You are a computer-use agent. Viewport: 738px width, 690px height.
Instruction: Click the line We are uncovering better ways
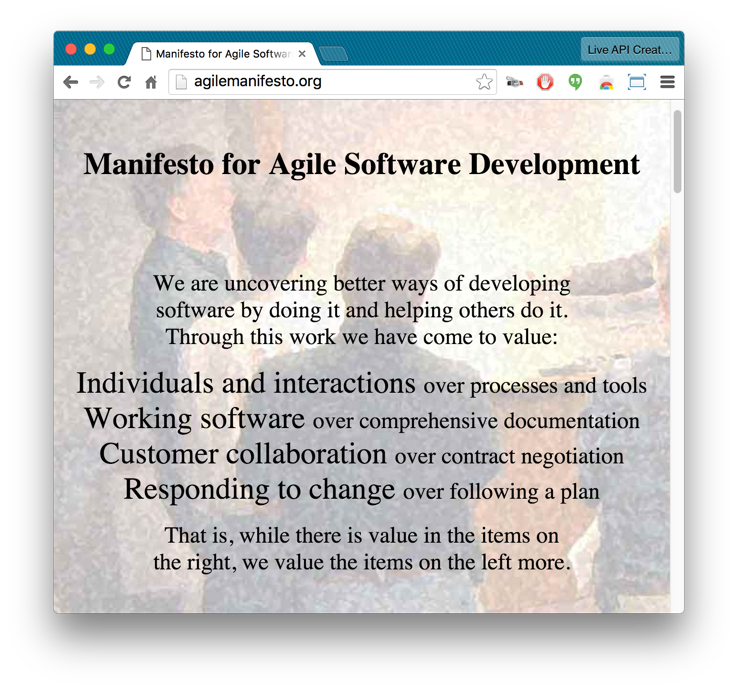[x=361, y=284]
